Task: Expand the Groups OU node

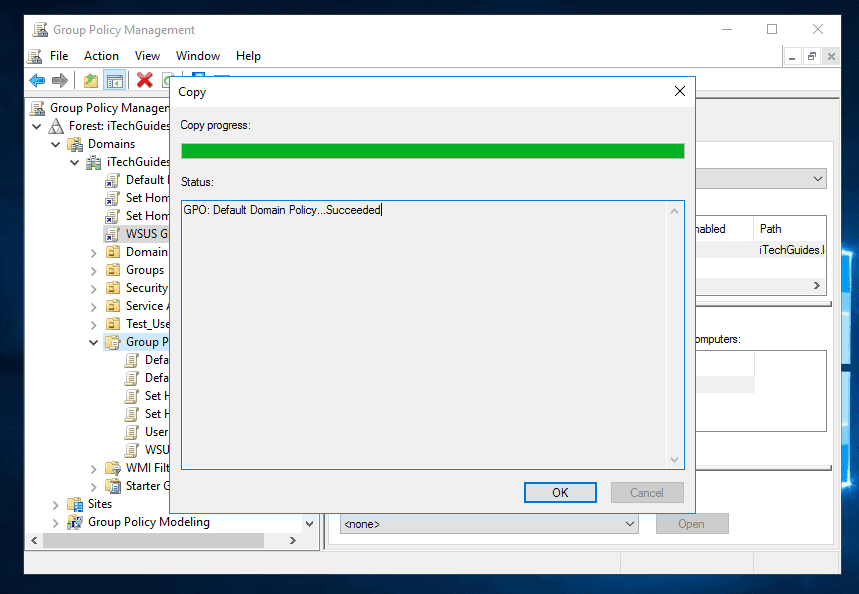Action: [94, 271]
